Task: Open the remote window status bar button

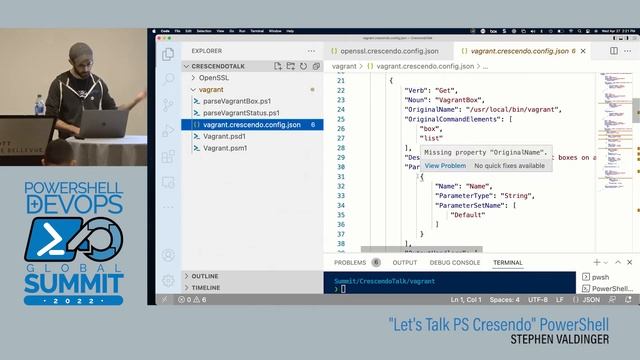Action: tap(164, 300)
